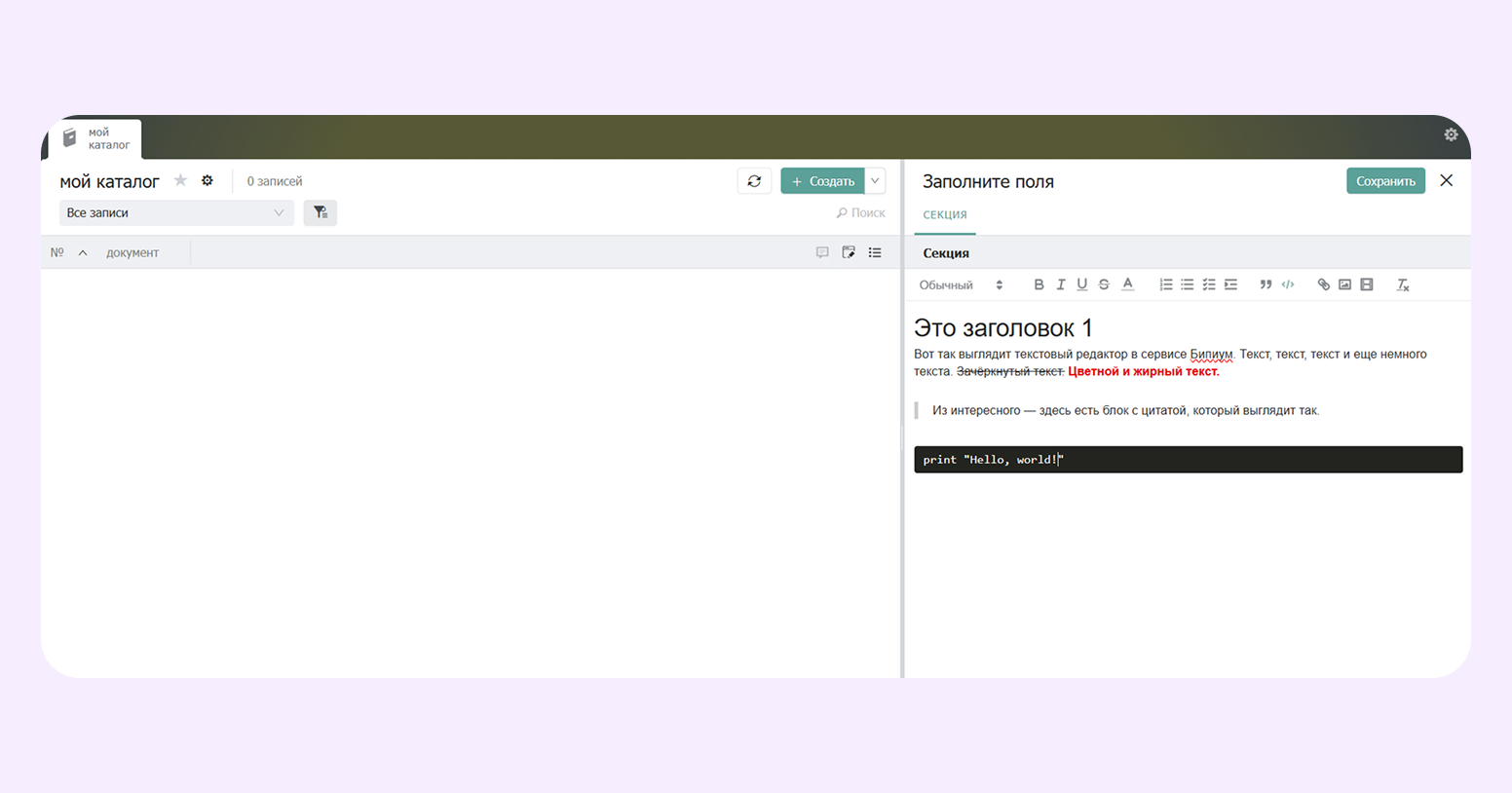Insert a code block via the editor toolbar

click(x=1288, y=283)
